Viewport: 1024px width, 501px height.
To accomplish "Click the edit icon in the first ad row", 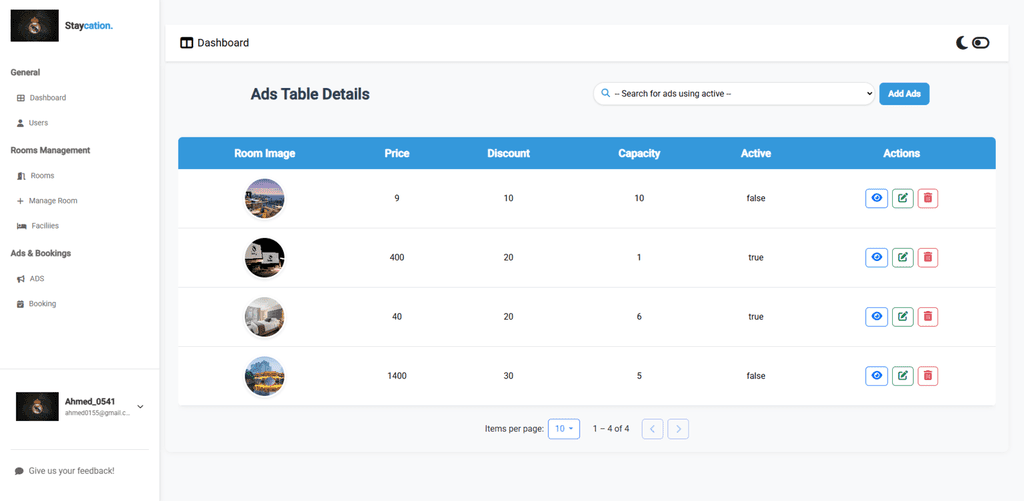I will [903, 198].
